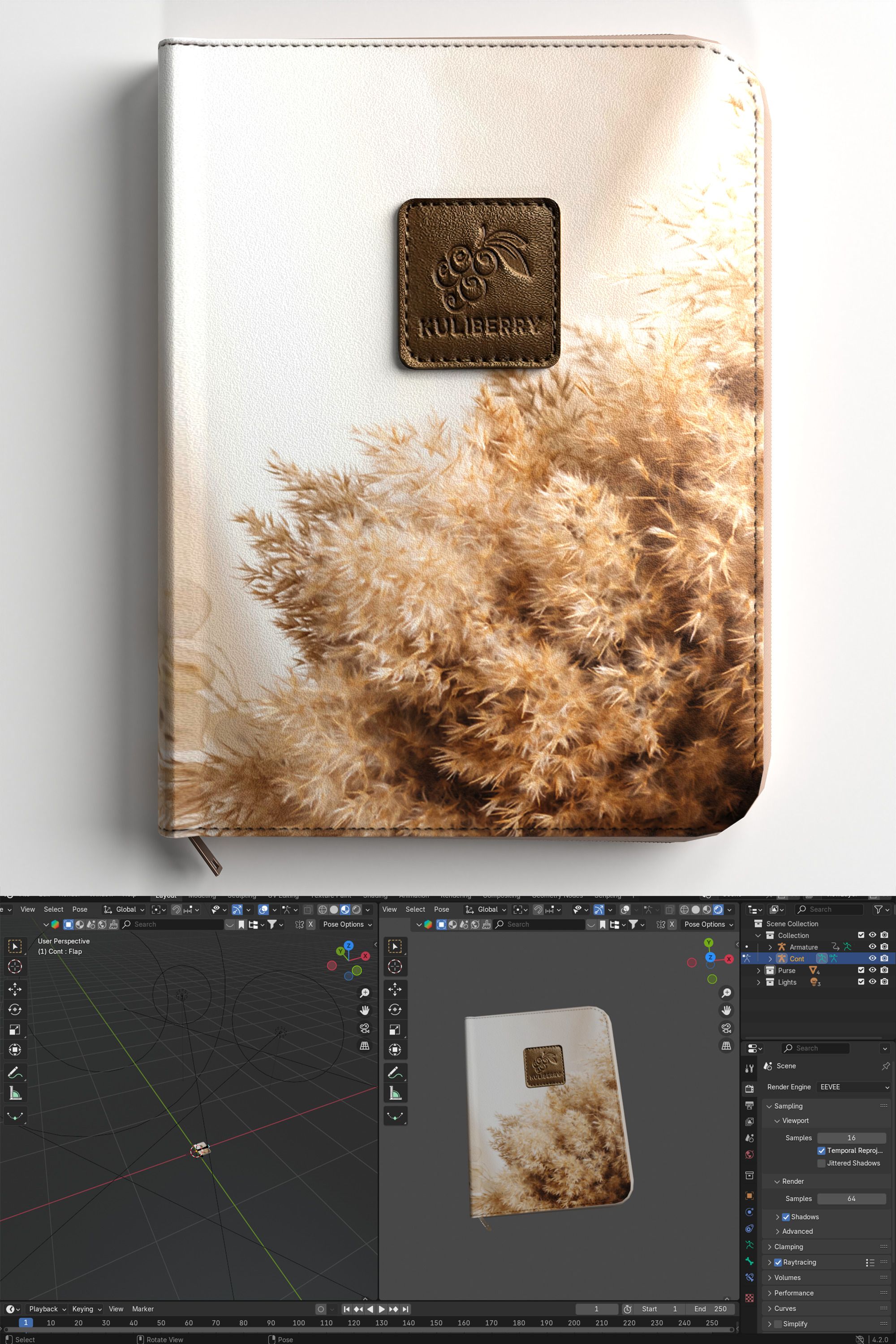This screenshot has height=1344, width=896.
Task: Pin the Scene properties panel
Action: [885, 1066]
